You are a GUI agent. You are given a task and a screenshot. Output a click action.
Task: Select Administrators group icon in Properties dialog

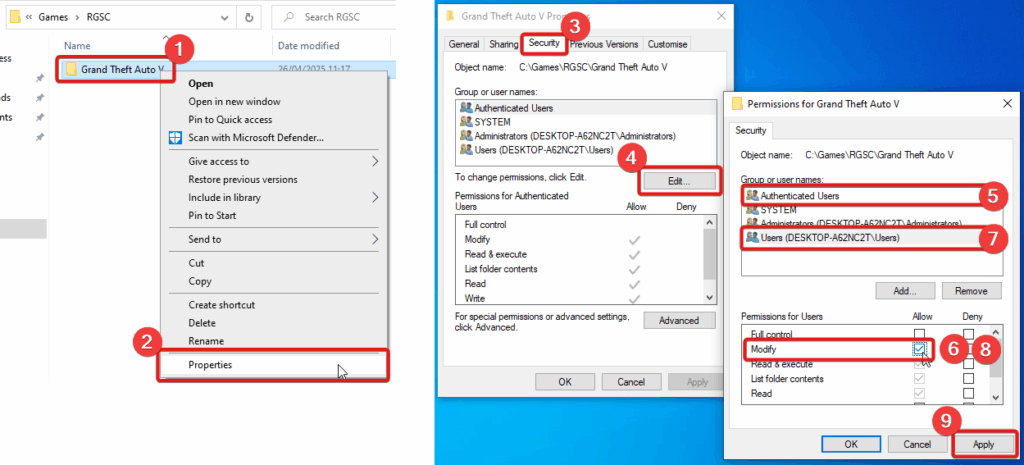coord(466,136)
